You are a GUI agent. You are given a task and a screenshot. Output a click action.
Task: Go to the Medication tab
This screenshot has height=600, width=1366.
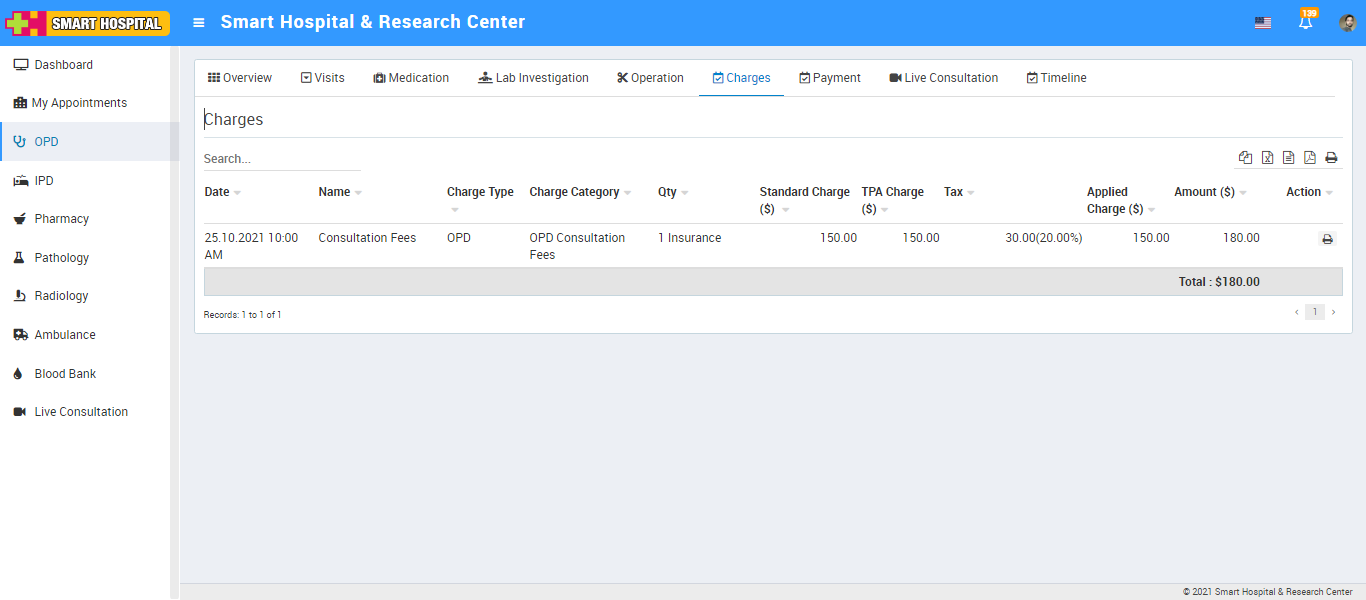point(410,78)
